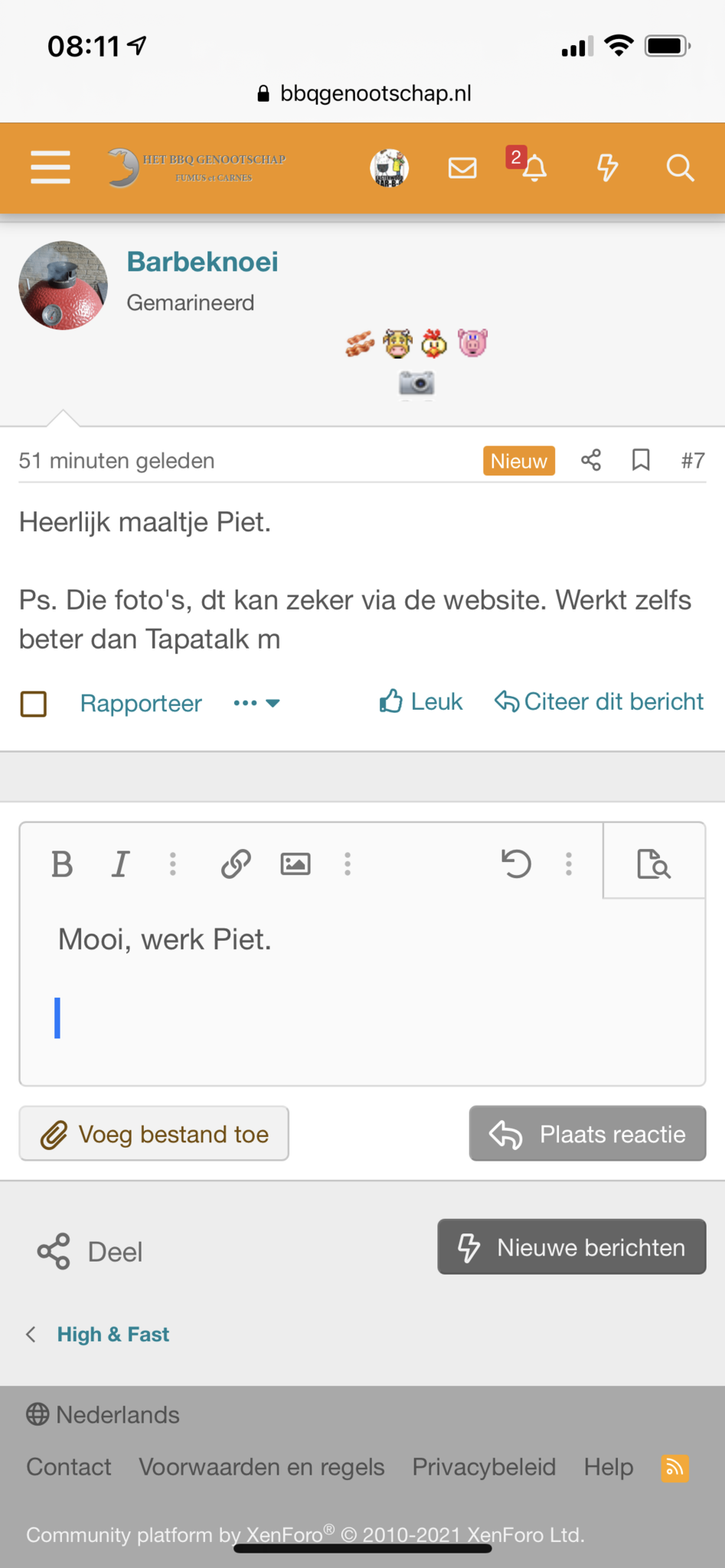
Task: Toggle italic formatting in editor
Action: tap(120, 864)
